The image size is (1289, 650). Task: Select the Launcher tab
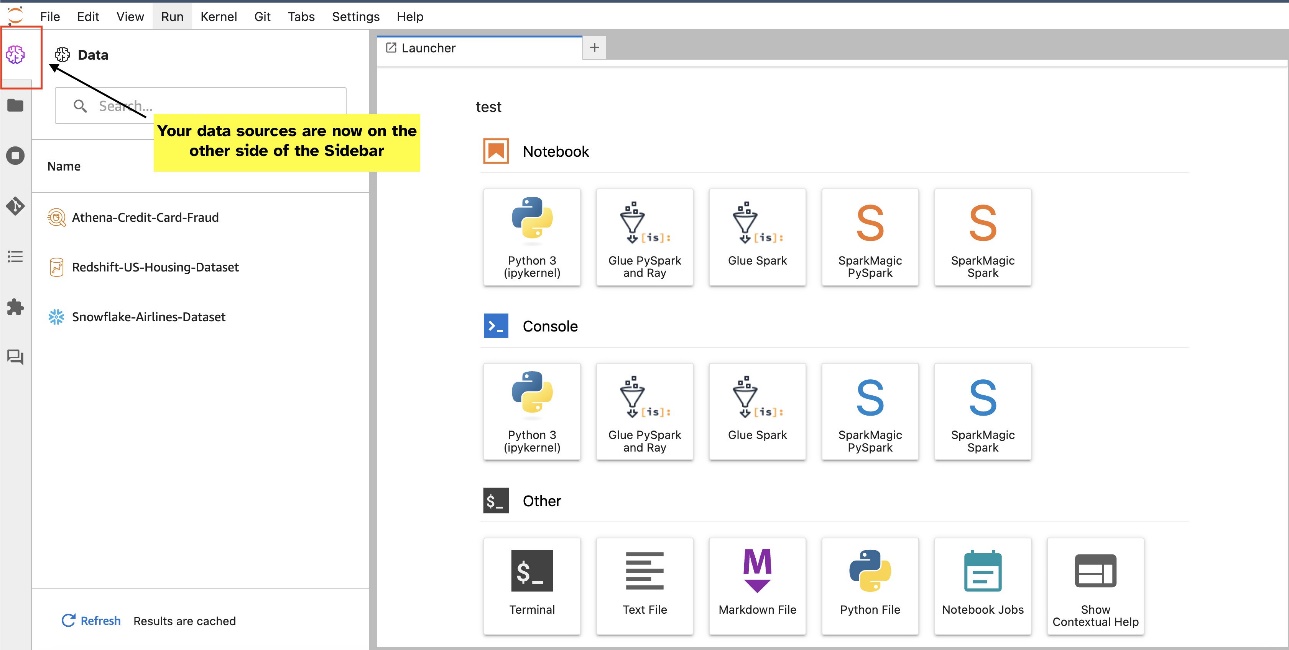(480, 48)
